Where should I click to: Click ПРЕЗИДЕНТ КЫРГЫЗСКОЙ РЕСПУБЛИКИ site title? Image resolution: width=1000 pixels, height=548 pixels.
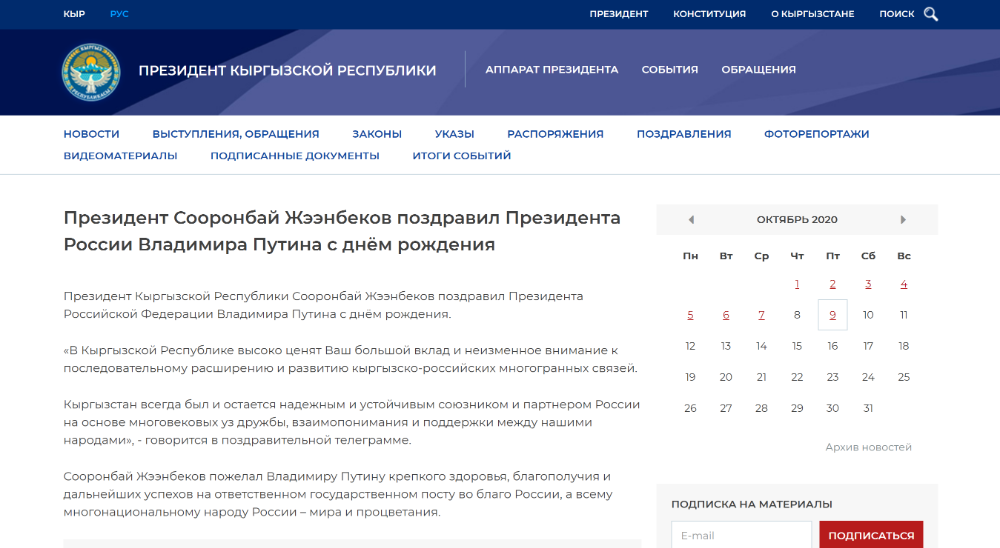287,70
